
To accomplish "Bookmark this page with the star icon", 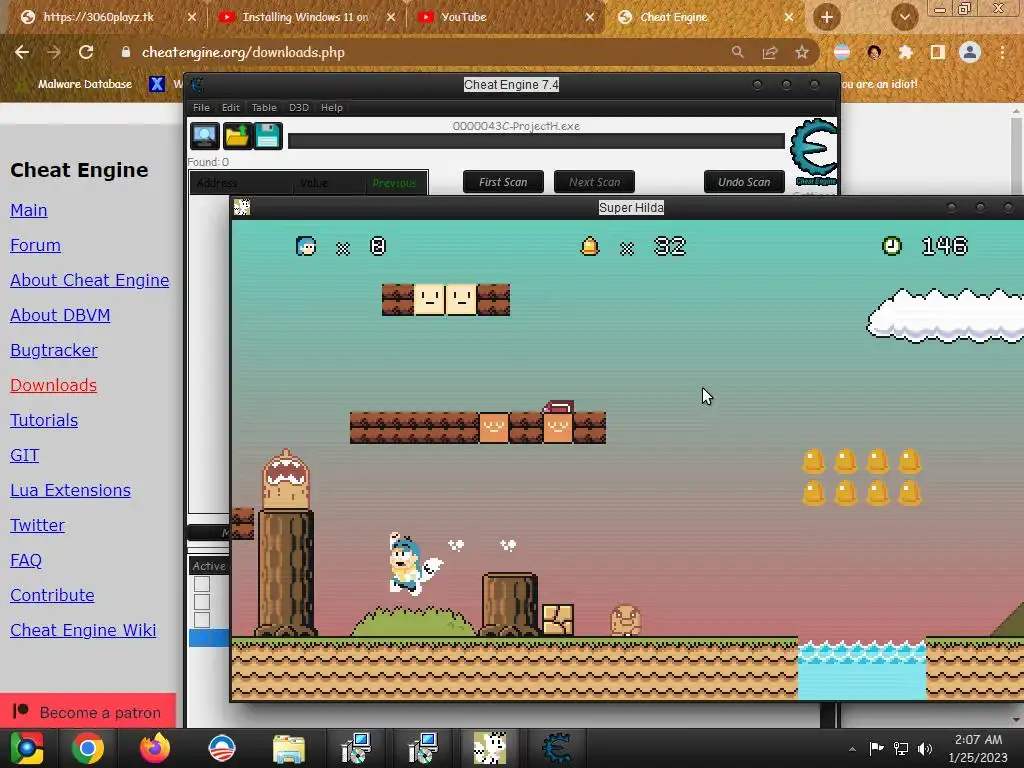I will click(x=802, y=52).
